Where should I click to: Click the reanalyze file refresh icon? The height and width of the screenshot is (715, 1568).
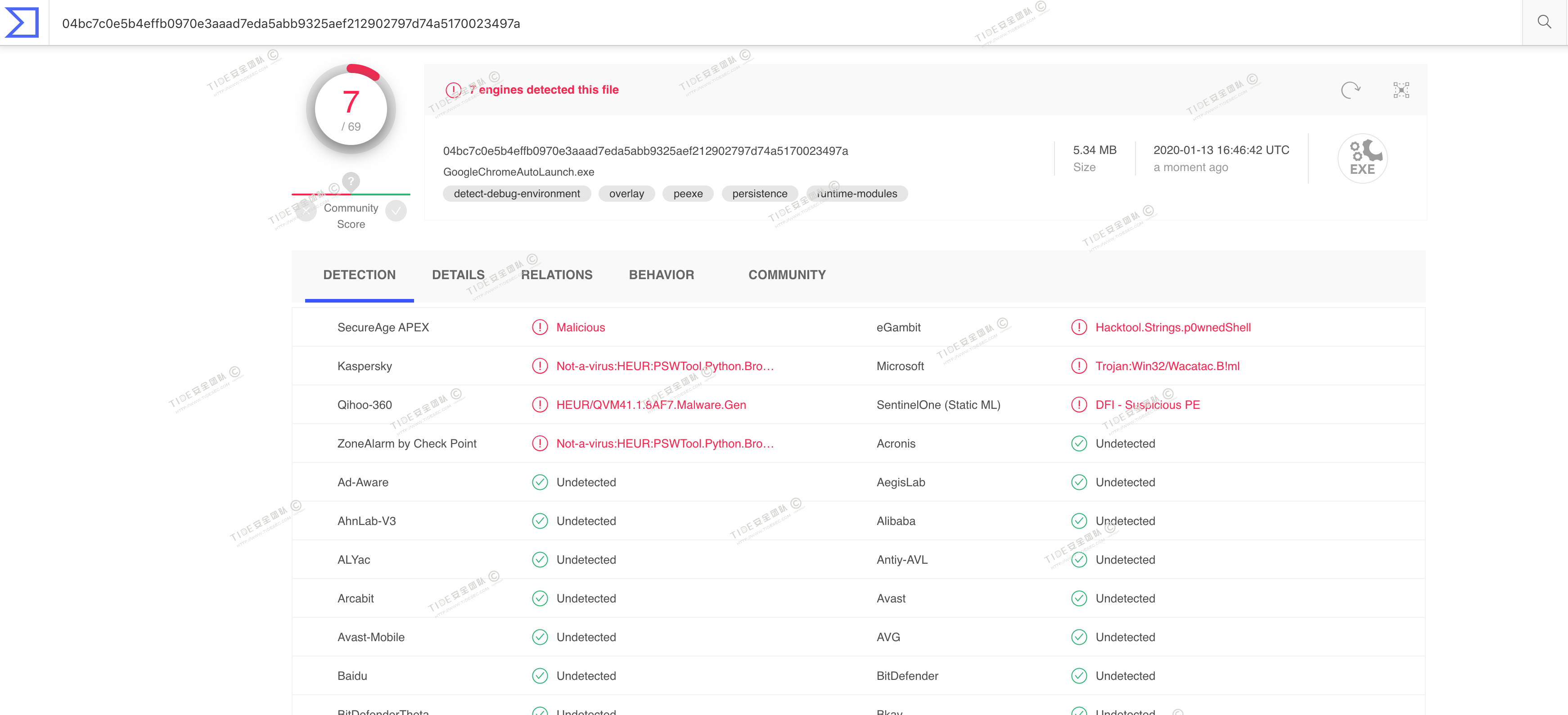(x=1349, y=90)
